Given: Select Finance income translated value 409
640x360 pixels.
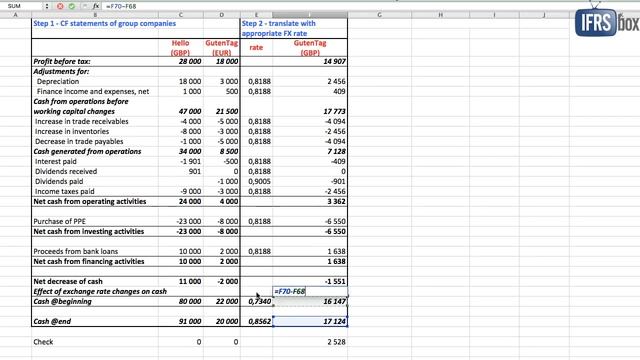Looking at the screenshot, I should [x=310, y=91].
